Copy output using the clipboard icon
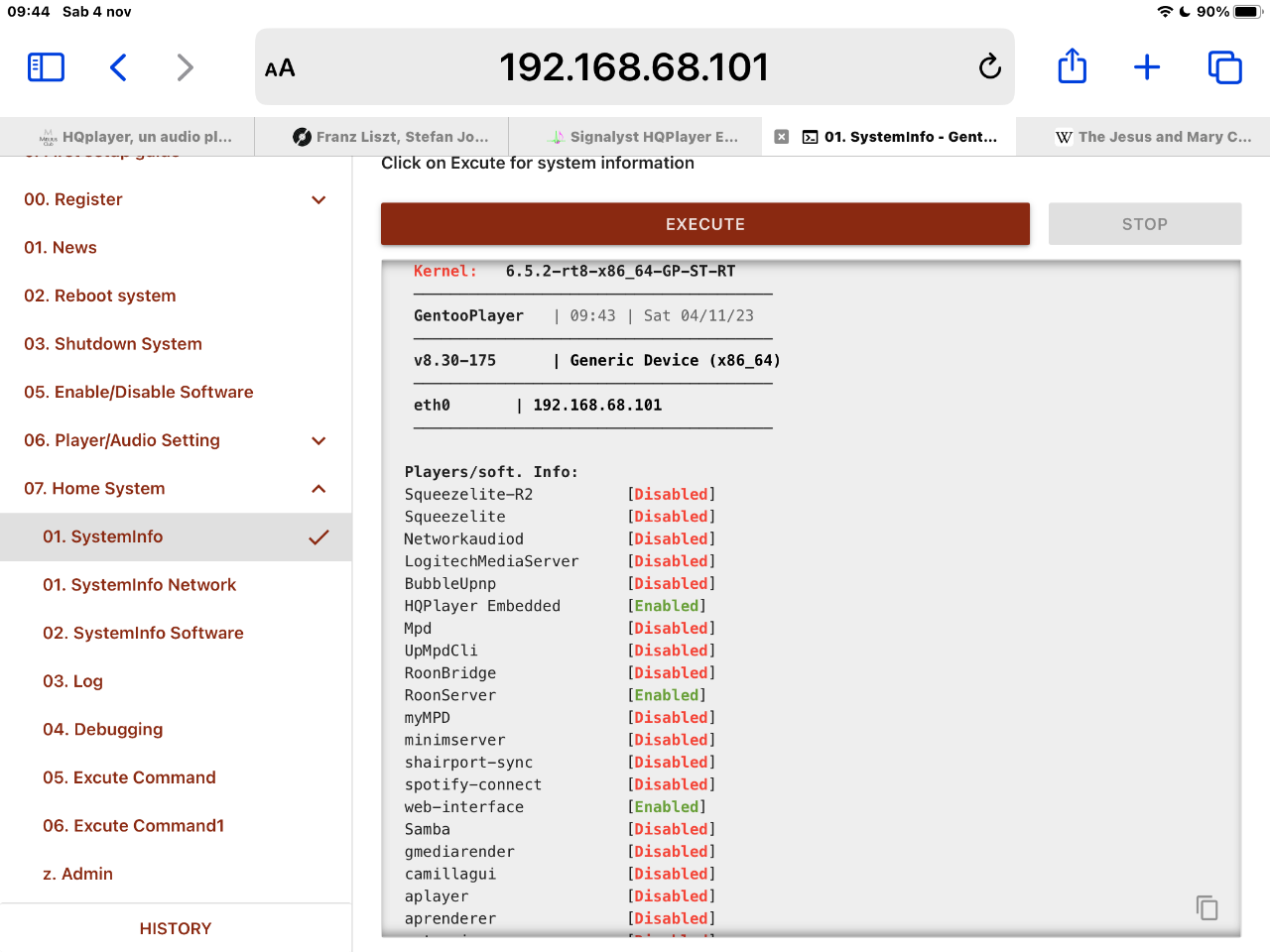Screen dimensions: 1270x952 (x=1206, y=907)
